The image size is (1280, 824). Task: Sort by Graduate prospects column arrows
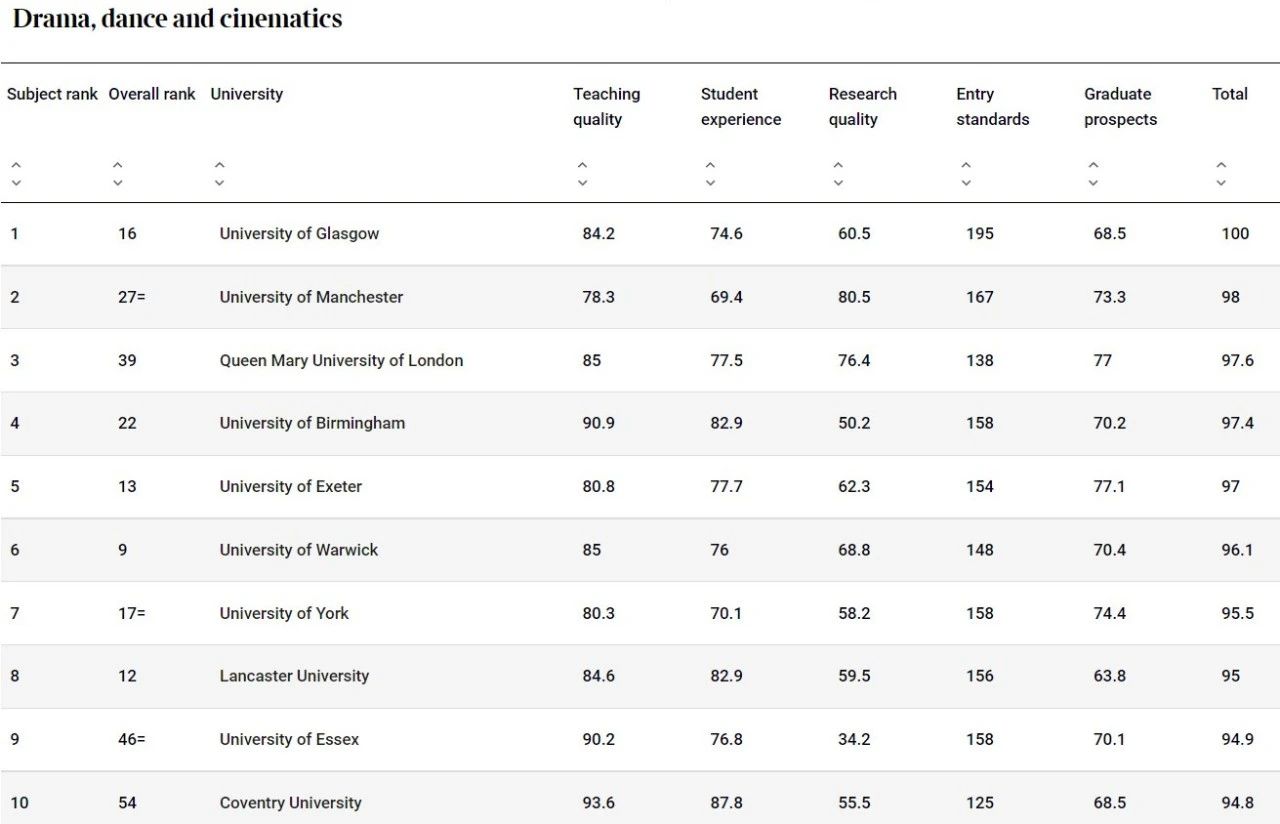point(1093,174)
